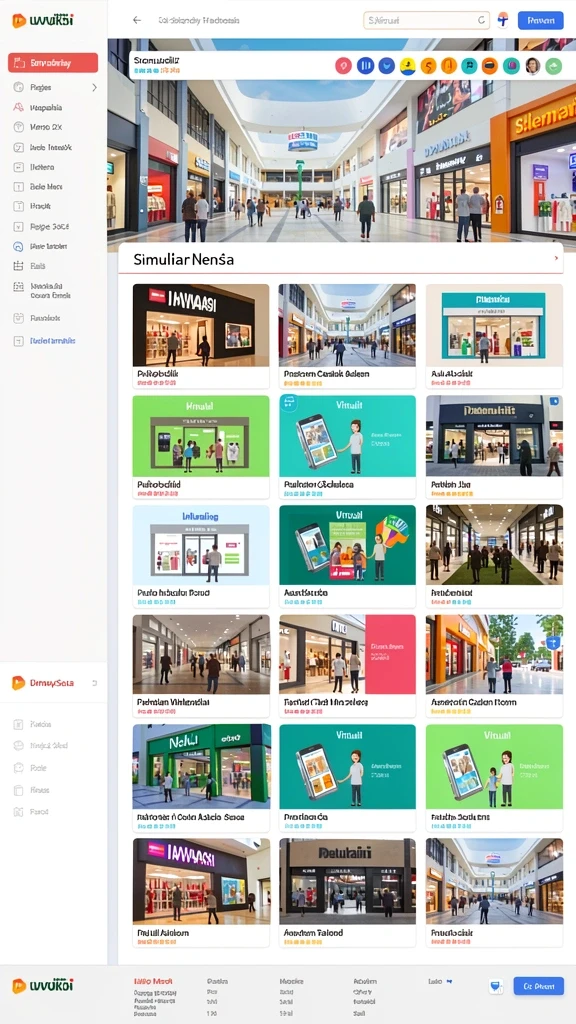Click the pink people icon in the sidebar
Viewport: 576px width, 1024px height.
(18, 107)
